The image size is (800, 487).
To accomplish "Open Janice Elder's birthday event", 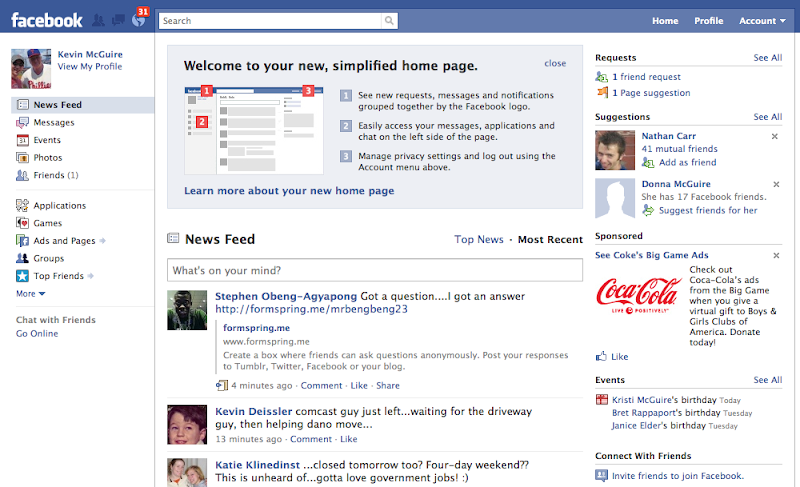I will [659, 425].
